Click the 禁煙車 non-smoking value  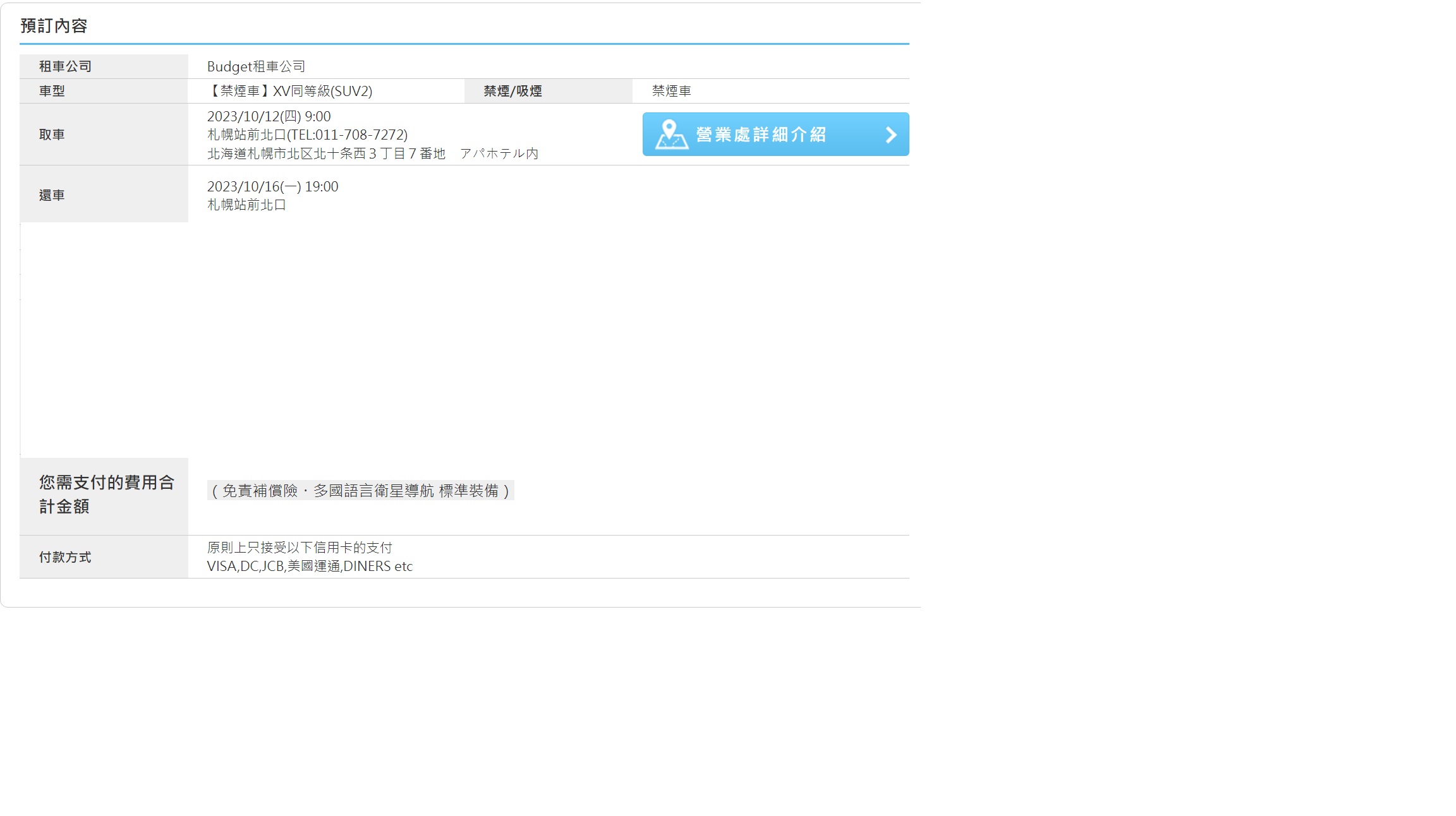pyautogui.click(x=671, y=91)
